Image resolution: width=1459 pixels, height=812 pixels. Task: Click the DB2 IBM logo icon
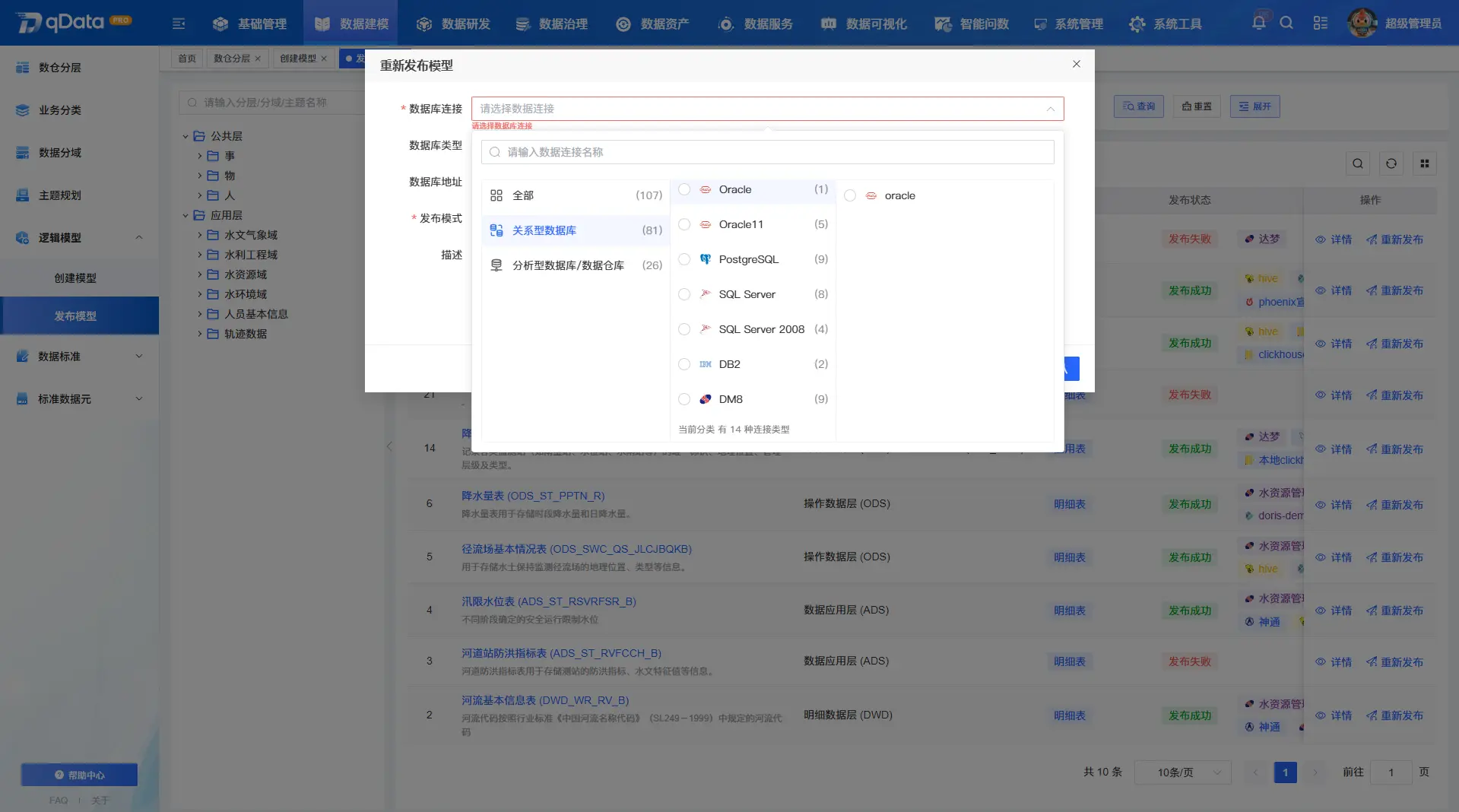[706, 364]
